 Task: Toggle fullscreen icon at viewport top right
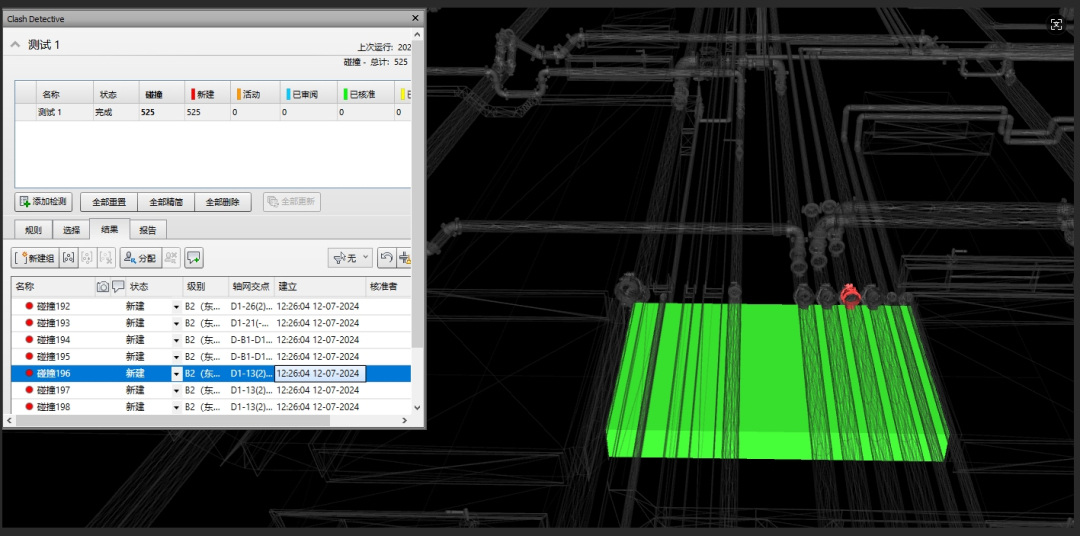[1056, 25]
